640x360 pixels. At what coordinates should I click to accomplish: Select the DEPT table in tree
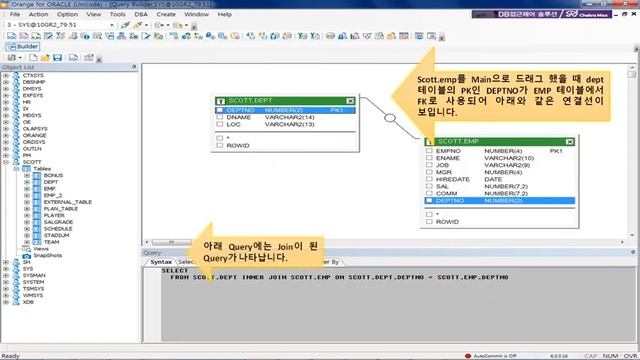coord(51,182)
